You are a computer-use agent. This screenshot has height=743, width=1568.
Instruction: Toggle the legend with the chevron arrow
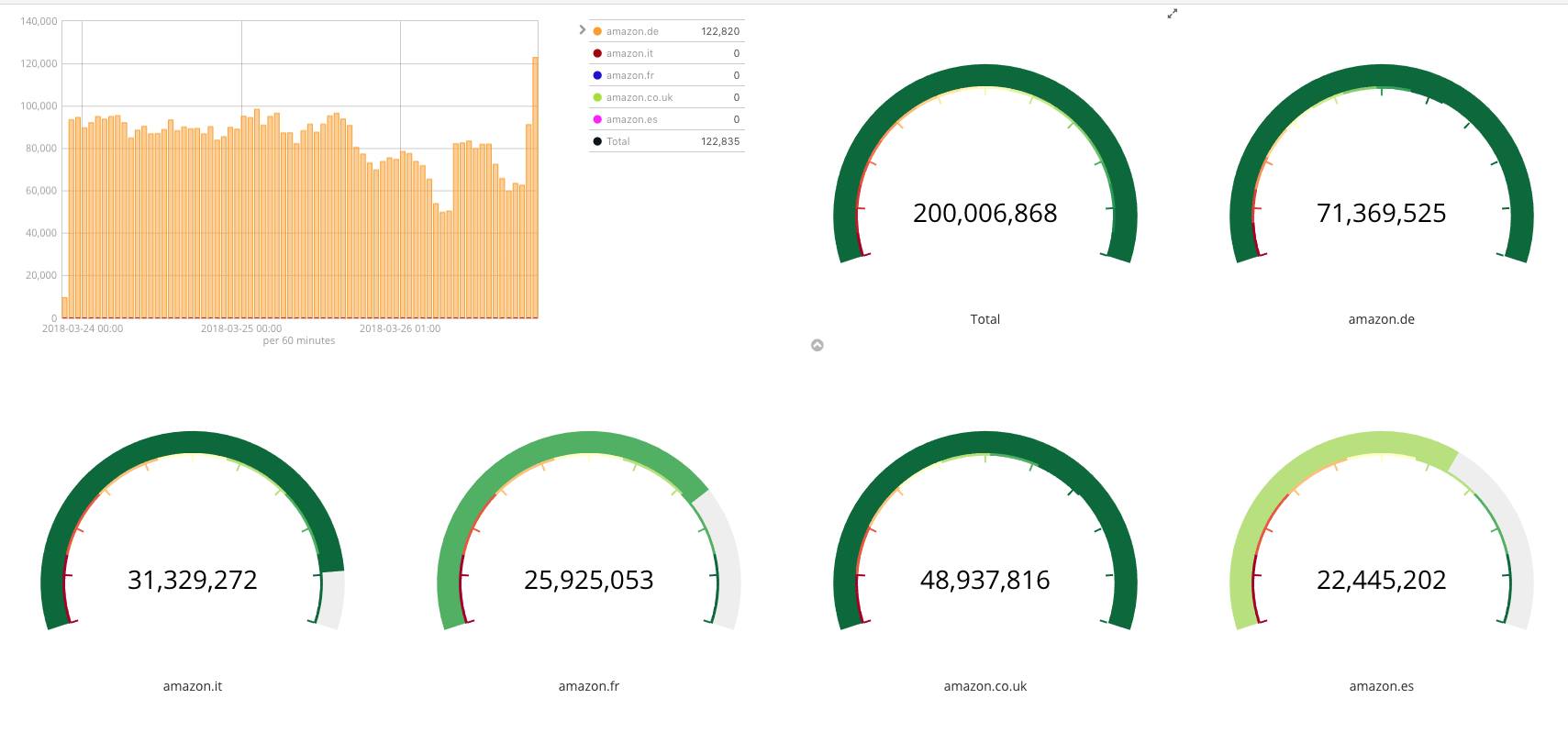pos(582,30)
